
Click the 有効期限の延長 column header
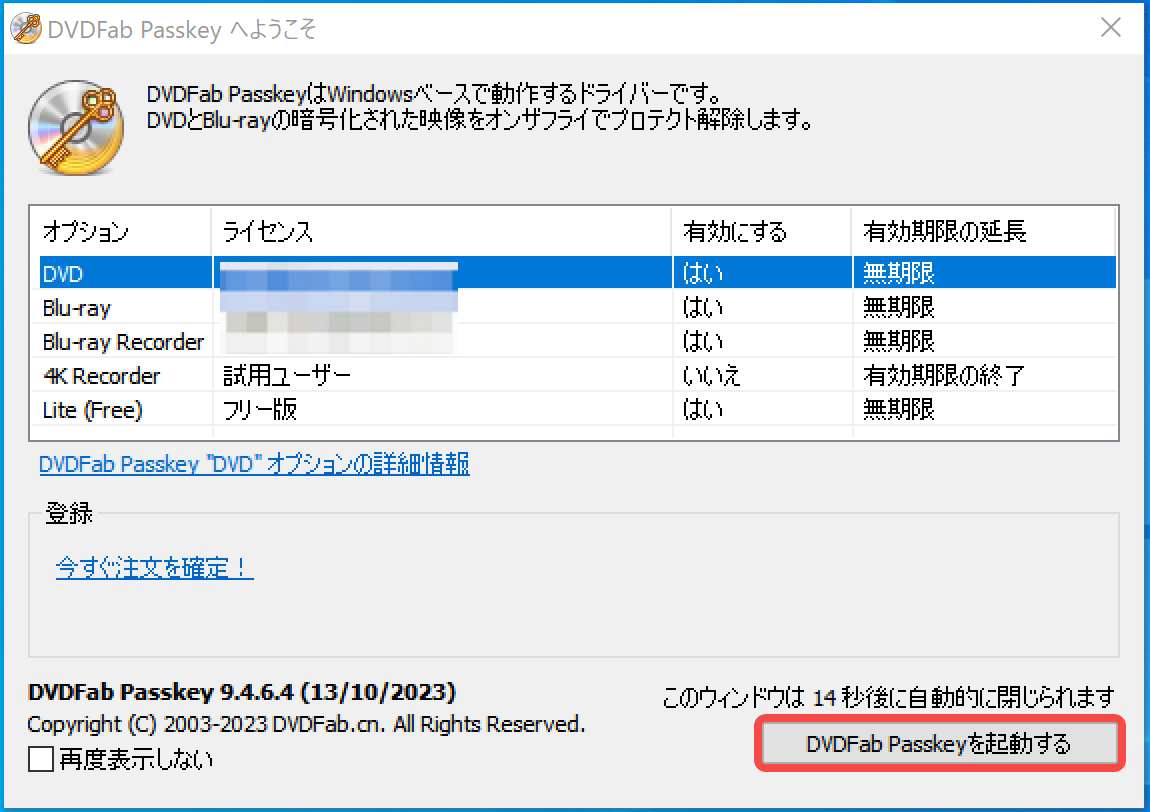984,231
